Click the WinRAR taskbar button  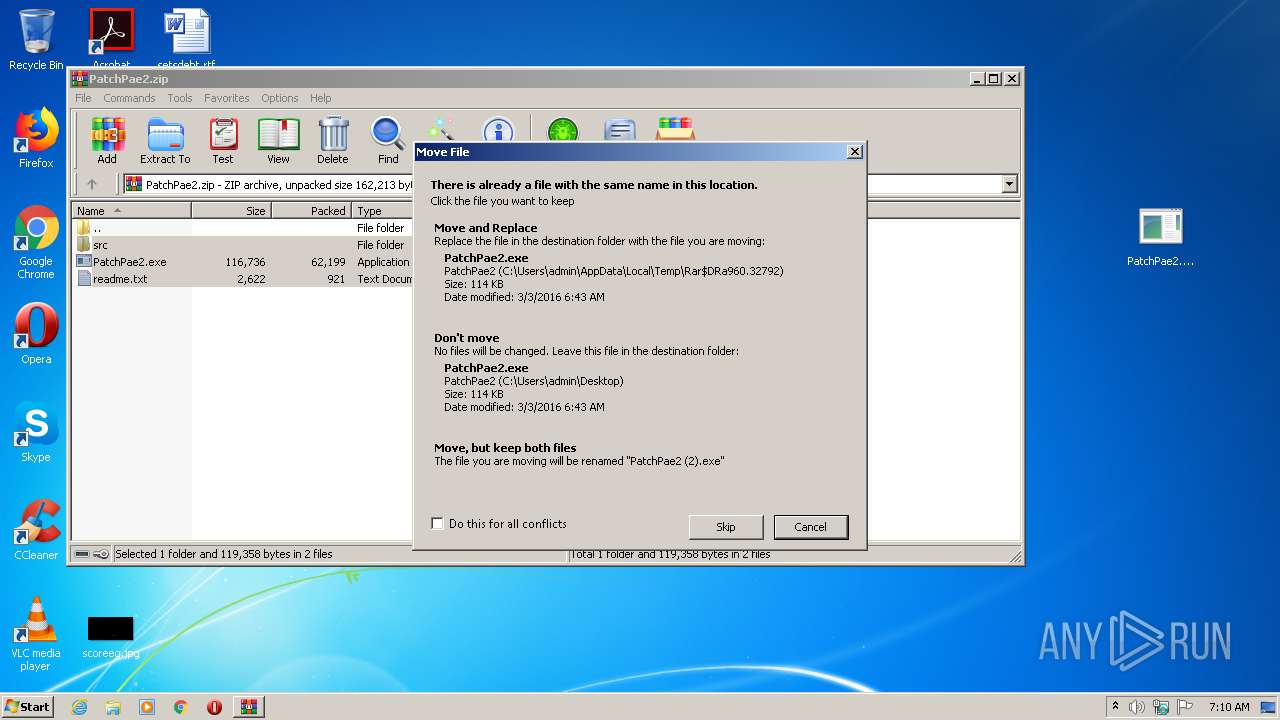click(248, 707)
